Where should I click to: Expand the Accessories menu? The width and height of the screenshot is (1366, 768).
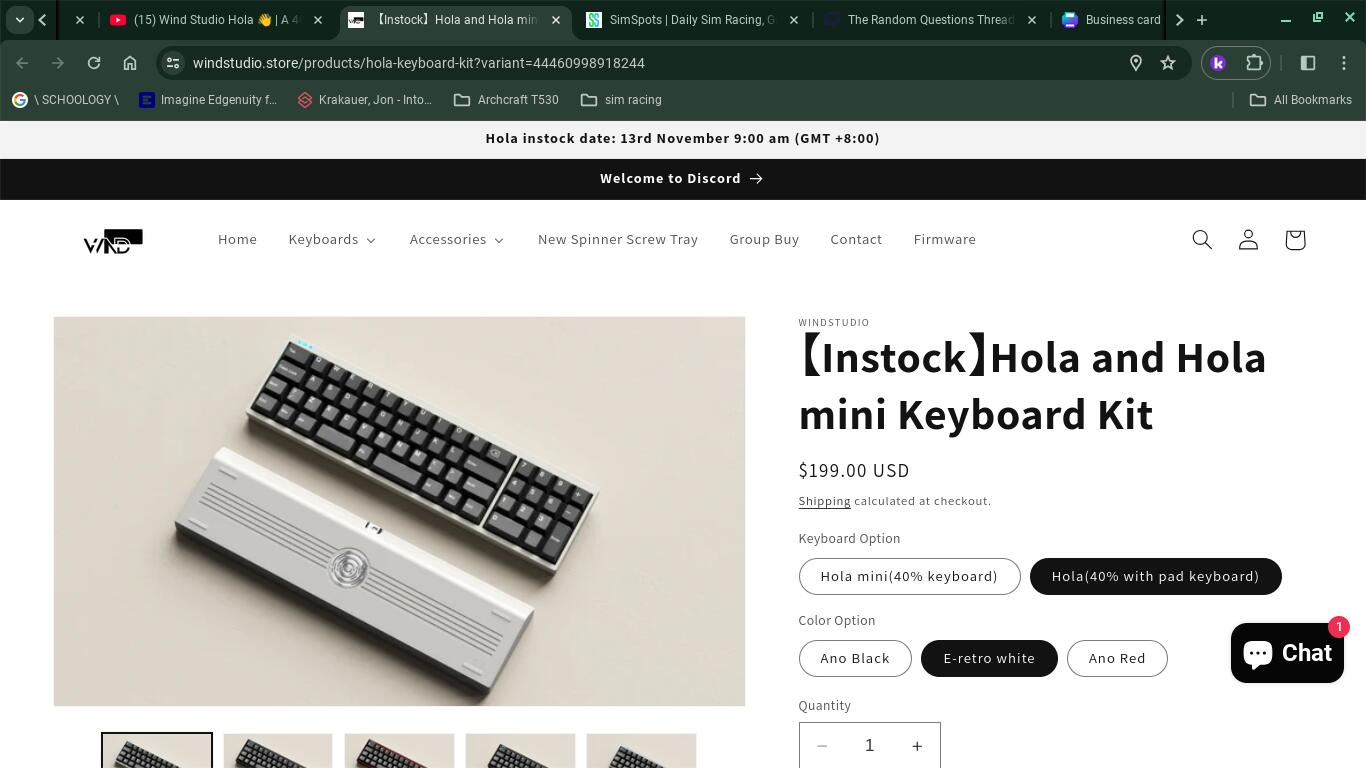click(x=457, y=240)
